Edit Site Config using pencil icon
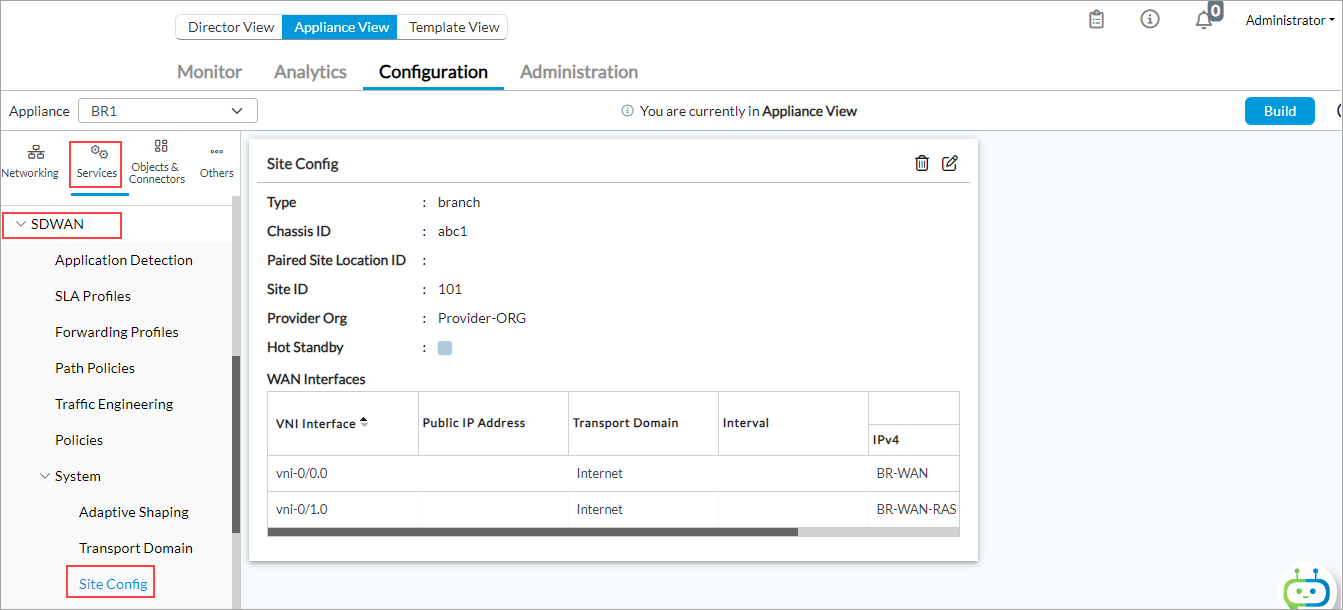The height and width of the screenshot is (610, 1343). click(x=950, y=162)
